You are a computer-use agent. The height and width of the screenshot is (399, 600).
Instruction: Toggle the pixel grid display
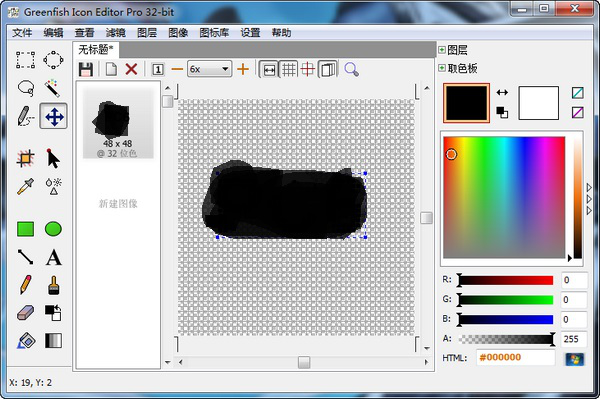289,70
